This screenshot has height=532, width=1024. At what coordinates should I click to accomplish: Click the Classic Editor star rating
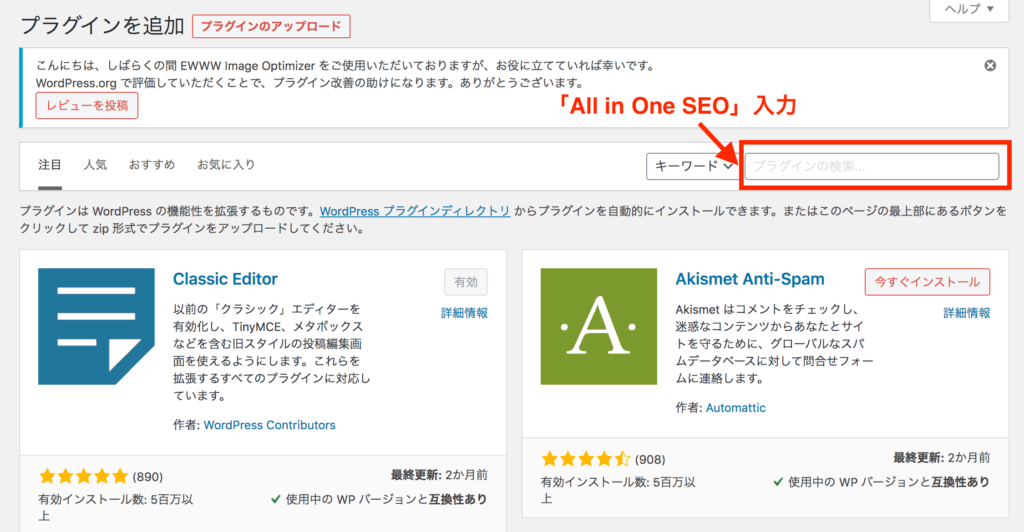83,477
